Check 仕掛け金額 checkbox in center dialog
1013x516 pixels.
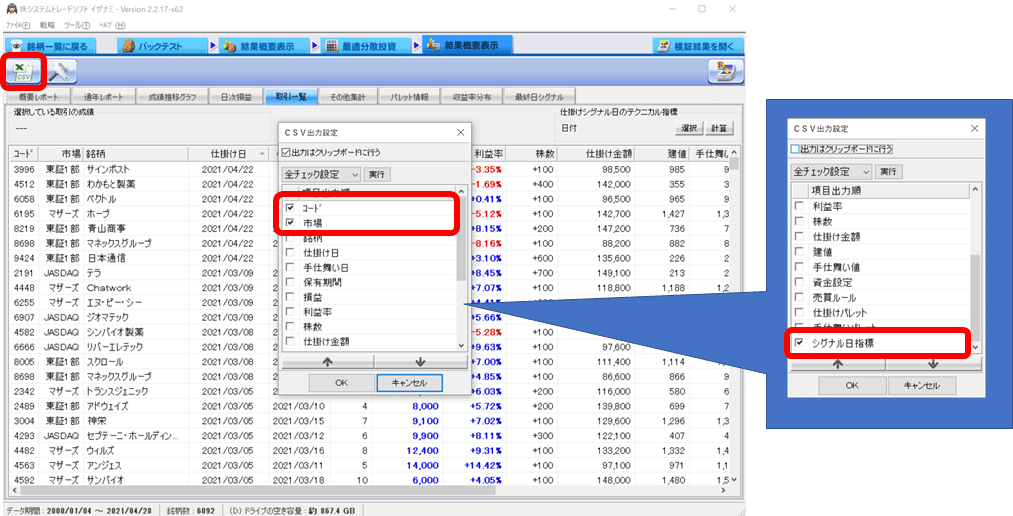290,342
